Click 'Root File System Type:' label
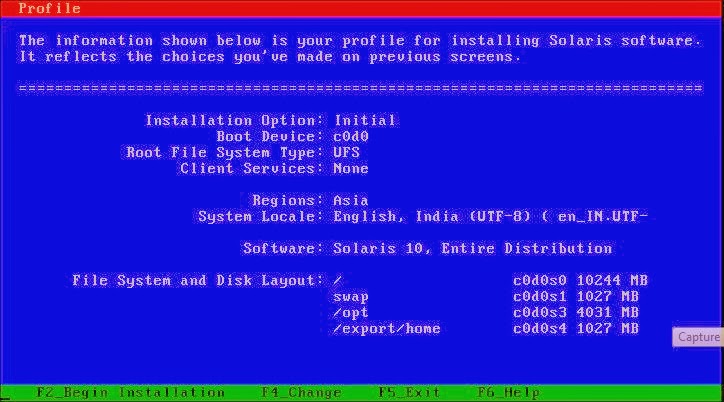The image size is (724, 402). pyautogui.click(x=225, y=153)
